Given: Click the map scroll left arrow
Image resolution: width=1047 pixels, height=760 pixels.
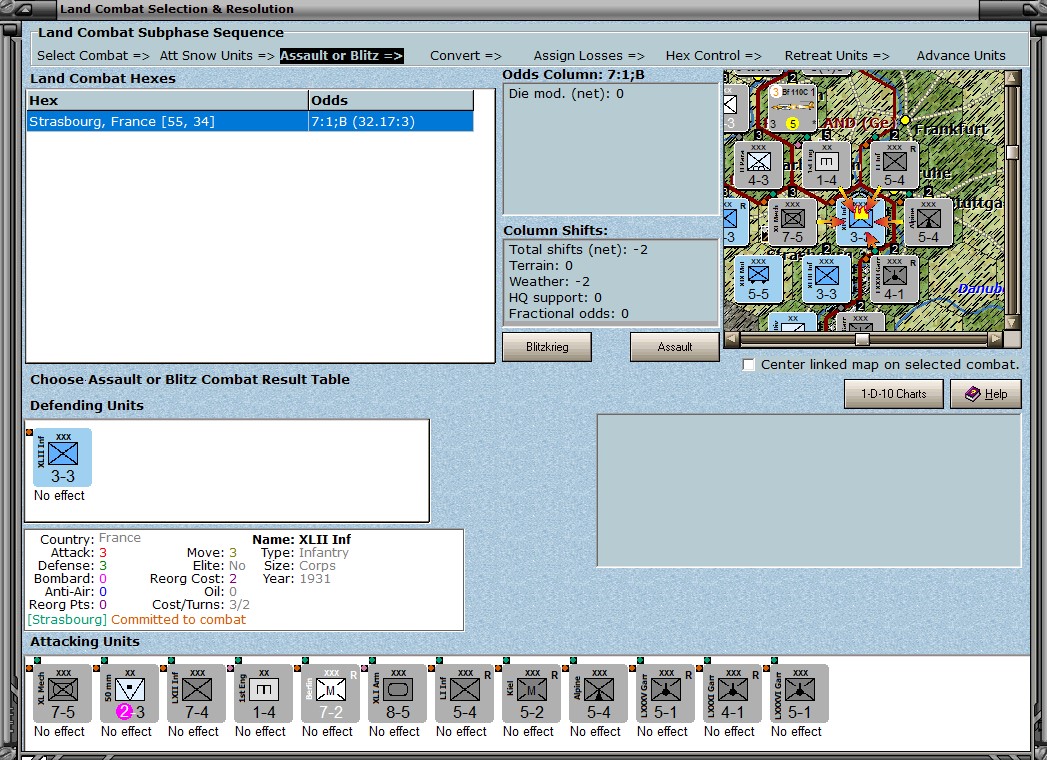Looking at the screenshot, I should pyautogui.click(x=732, y=339).
